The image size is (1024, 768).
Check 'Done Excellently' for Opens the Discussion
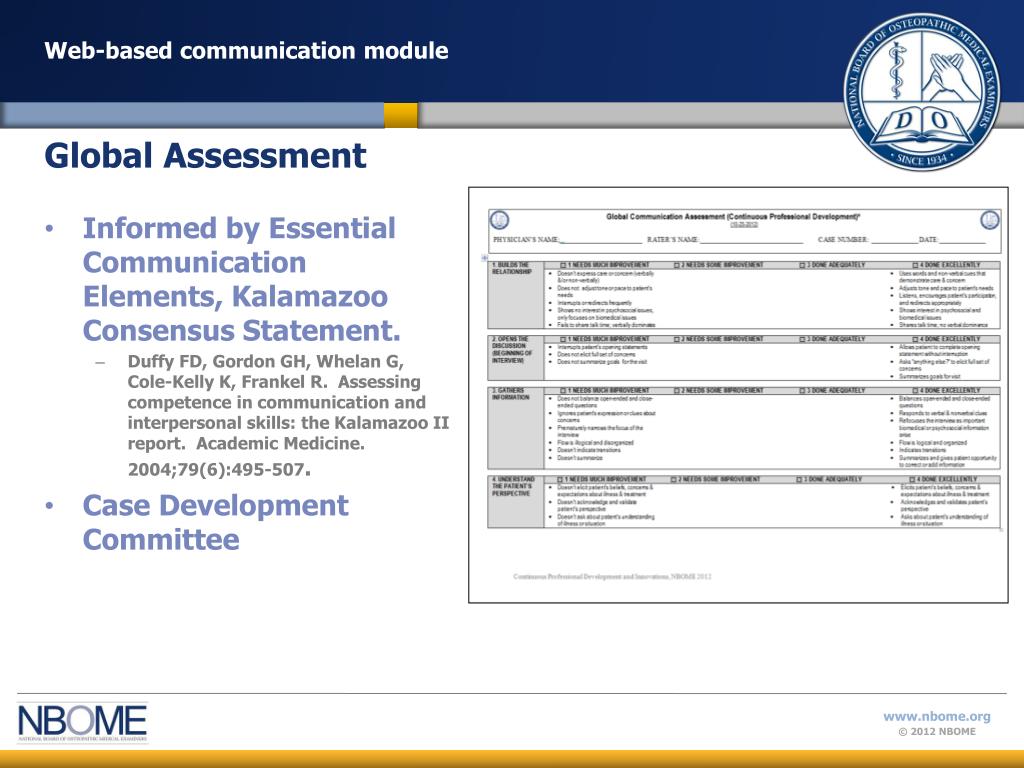pos(916,339)
